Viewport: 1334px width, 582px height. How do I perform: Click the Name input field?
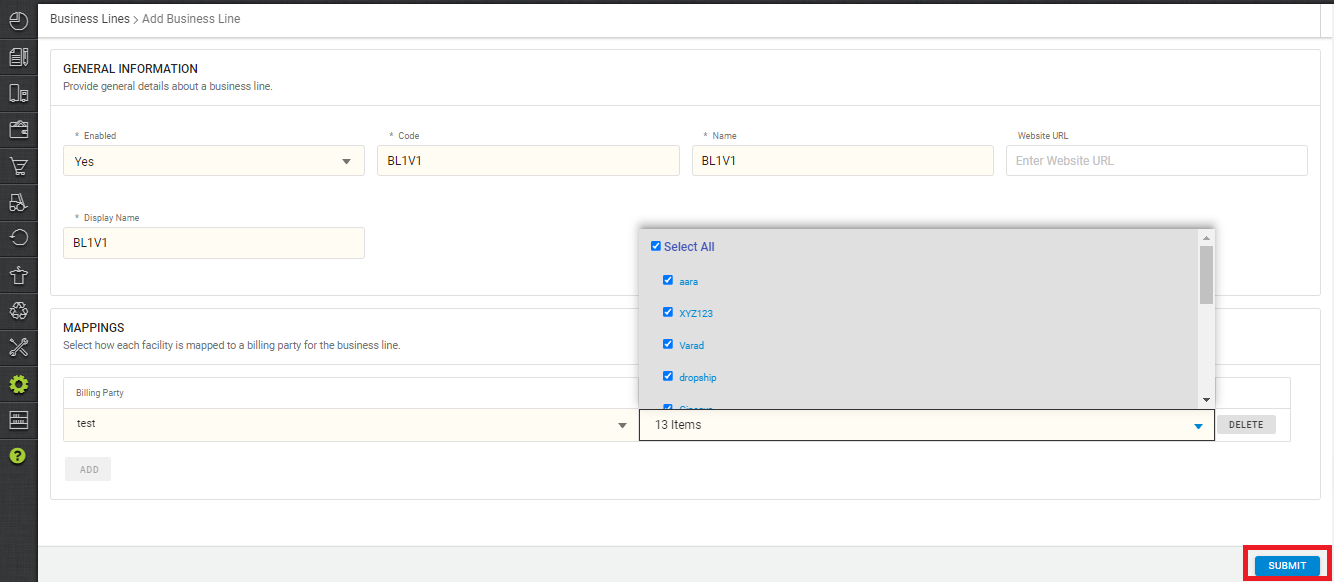843,161
